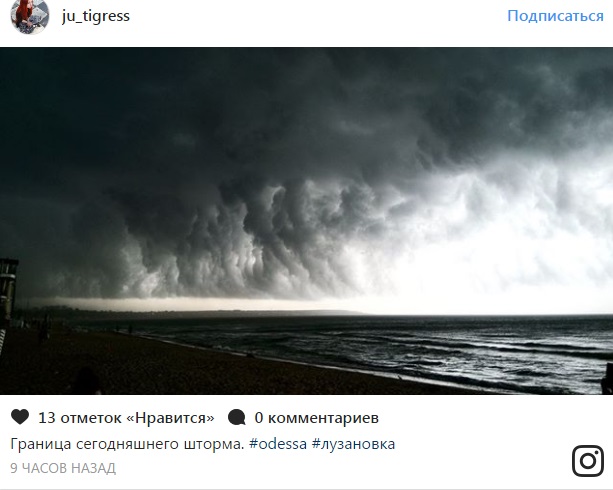Follow the account via Подписаться
Screen dimensions: 613x490
point(555,16)
